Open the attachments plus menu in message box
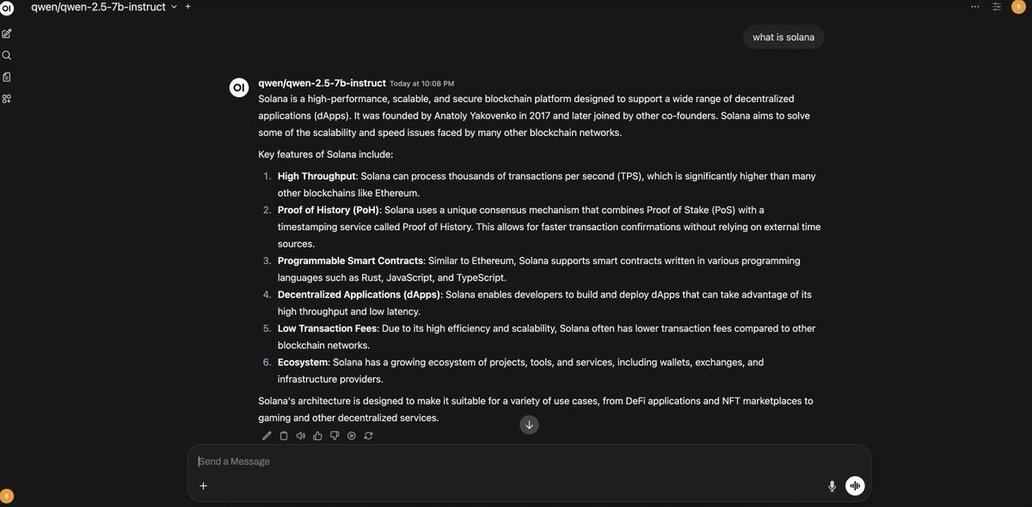 pos(203,486)
